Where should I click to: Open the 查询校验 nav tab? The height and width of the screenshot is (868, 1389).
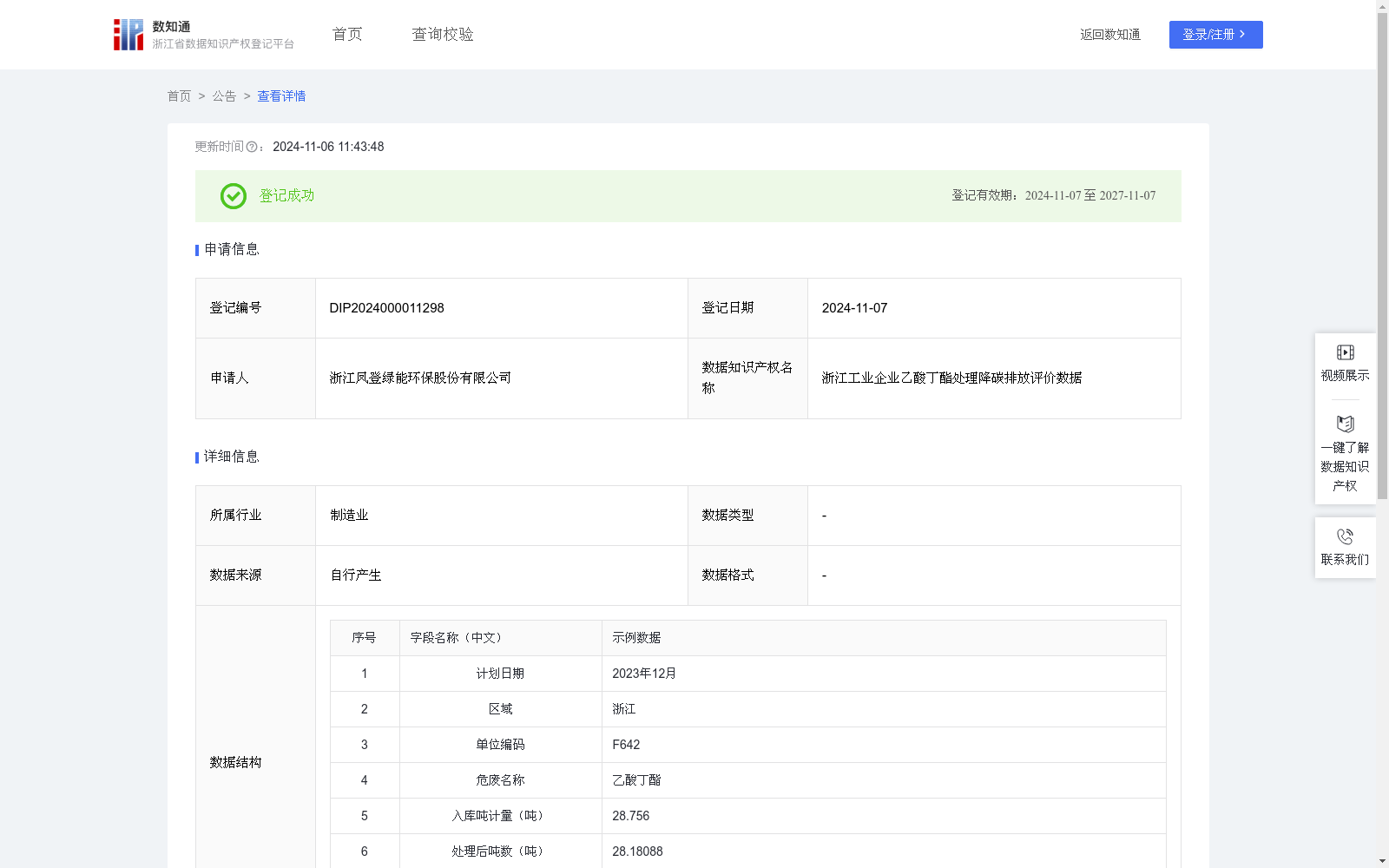click(443, 35)
